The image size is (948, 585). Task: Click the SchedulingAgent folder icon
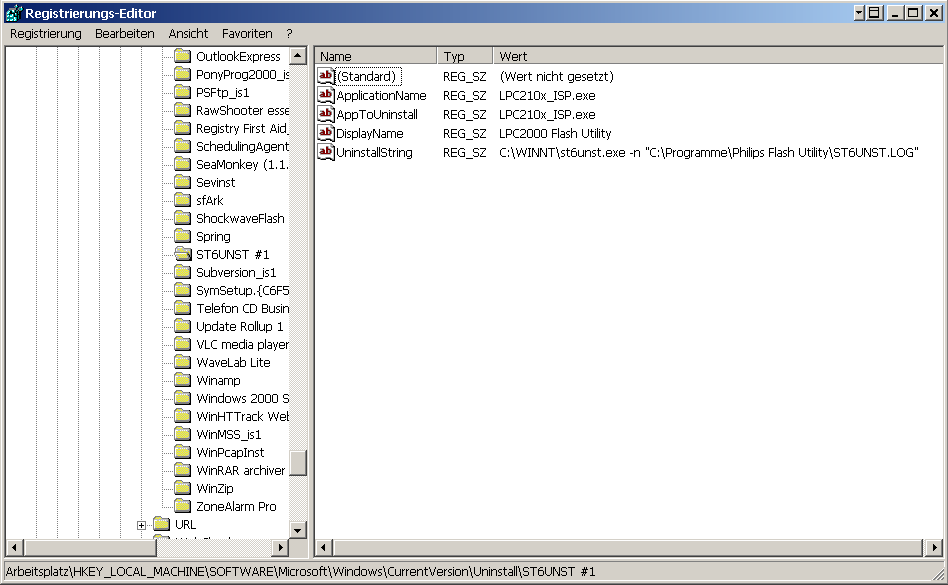[183, 146]
